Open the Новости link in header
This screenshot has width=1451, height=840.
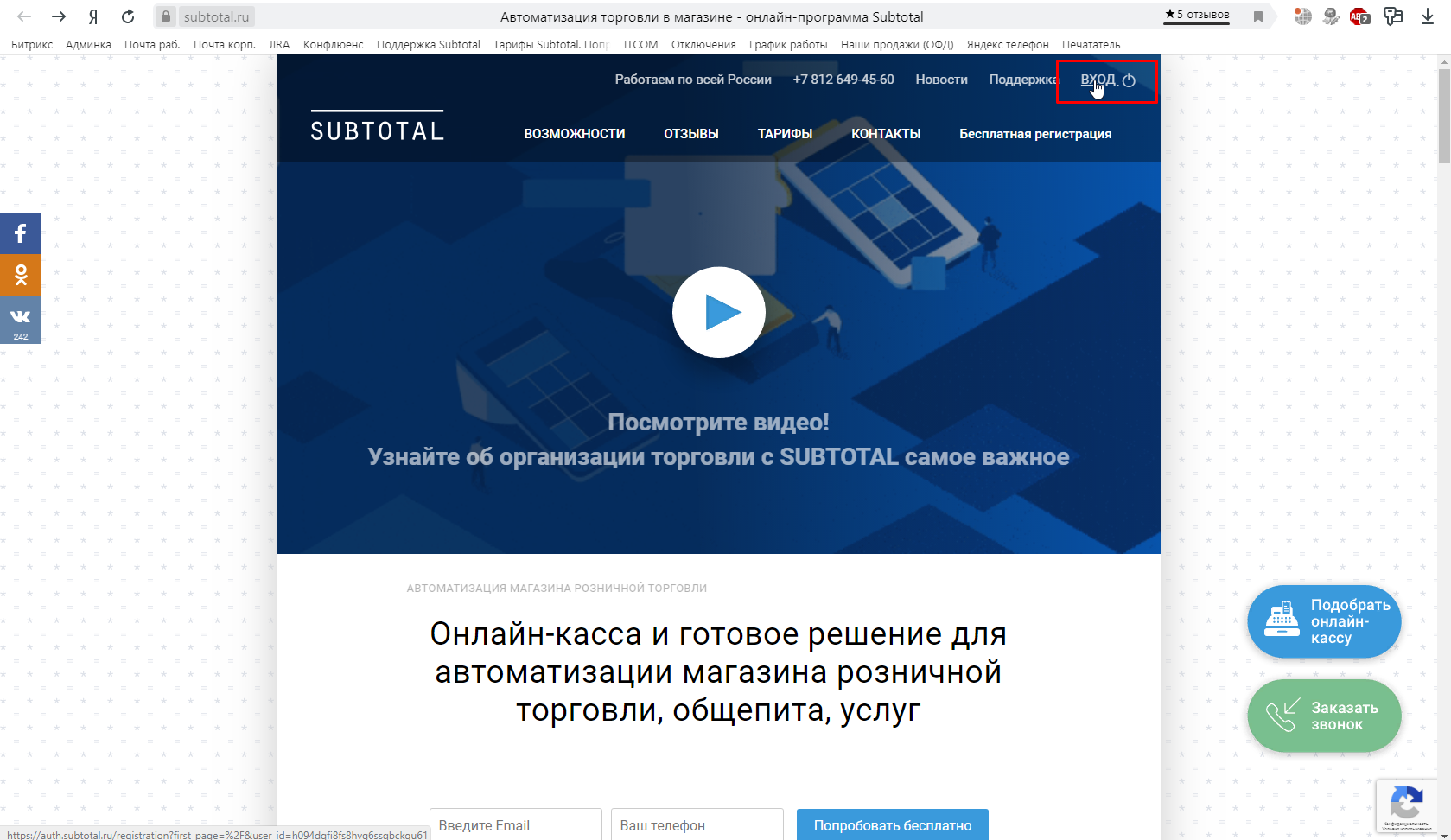[x=941, y=80]
